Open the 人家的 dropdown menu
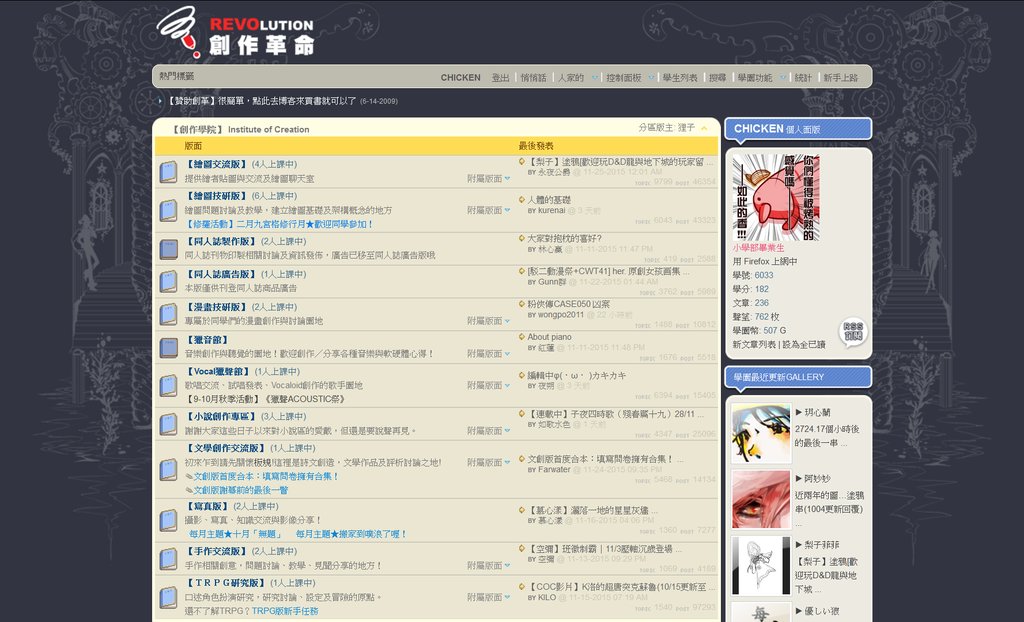Screen dimensions: 1024x622 (577, 77)
